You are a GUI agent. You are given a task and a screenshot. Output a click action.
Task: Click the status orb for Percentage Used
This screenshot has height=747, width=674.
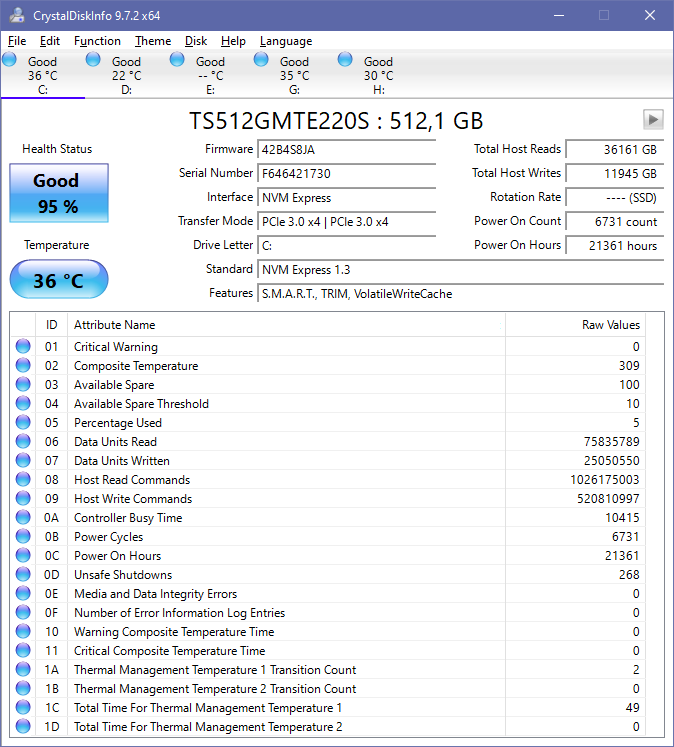pos(23,423)
